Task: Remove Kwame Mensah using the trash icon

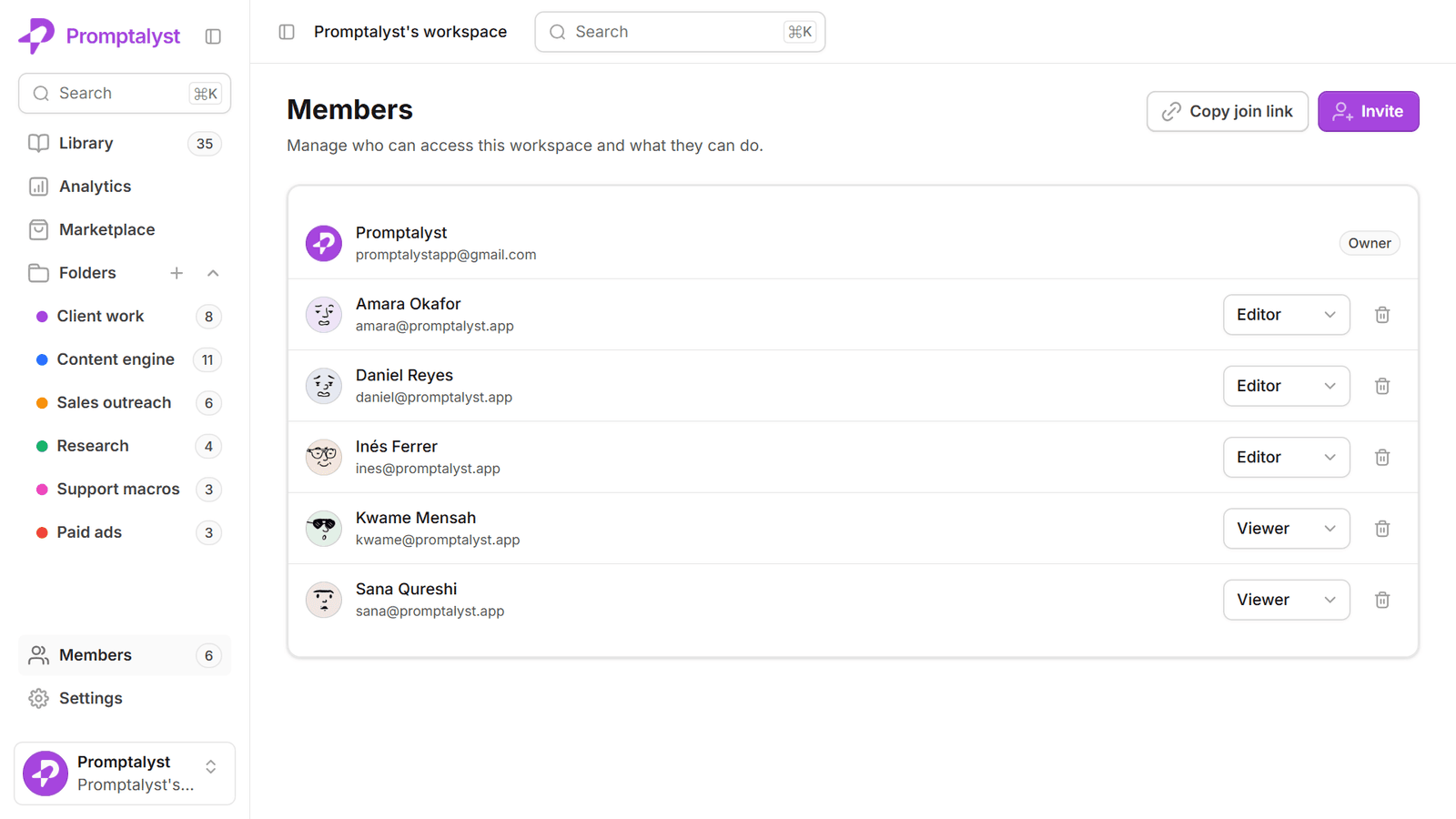Action: pyautogui.click(x=1382, y=529)
